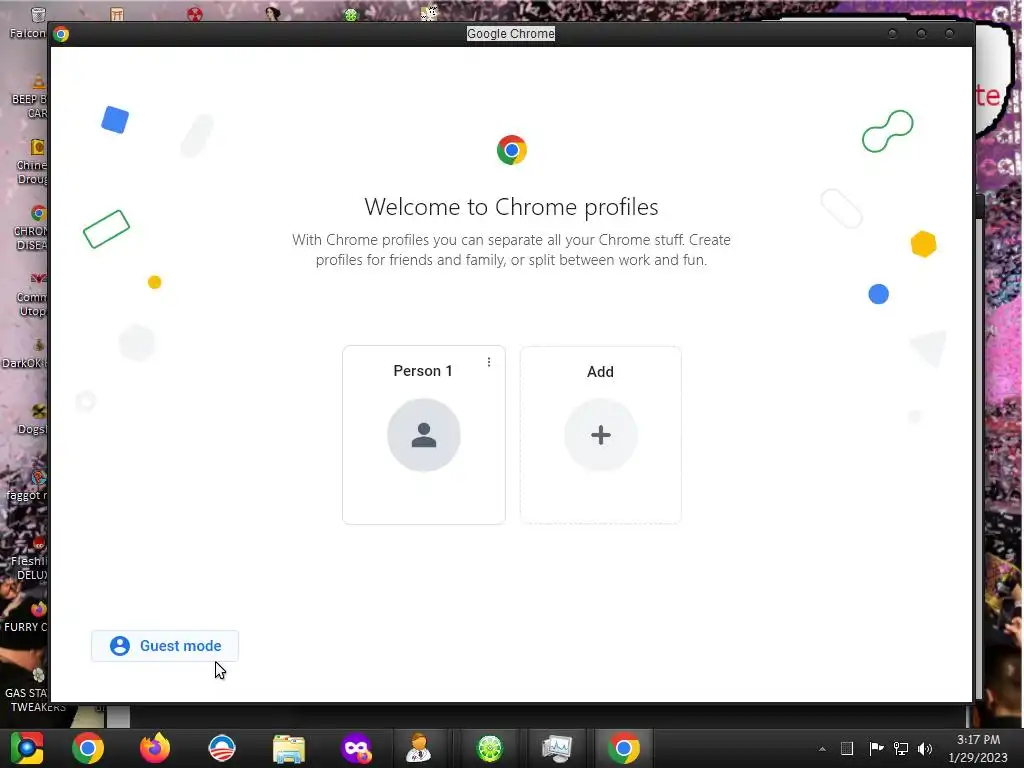Click the Person 1 avatar silhouette
This screenshot has width=1024, height=768.
[424, 435]
